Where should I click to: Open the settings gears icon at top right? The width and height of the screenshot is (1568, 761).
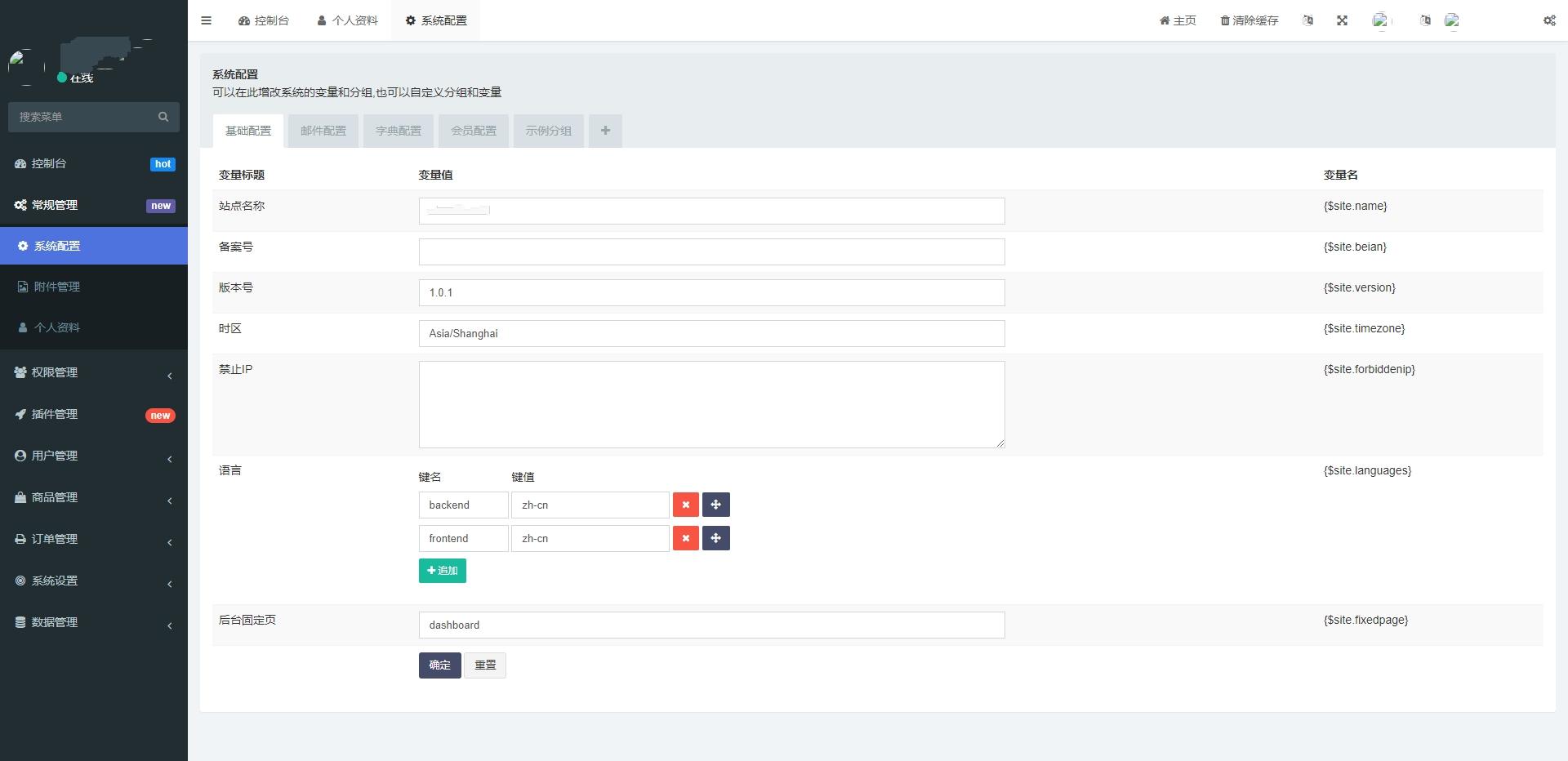pyautogui.click(x=1549, y=20)
